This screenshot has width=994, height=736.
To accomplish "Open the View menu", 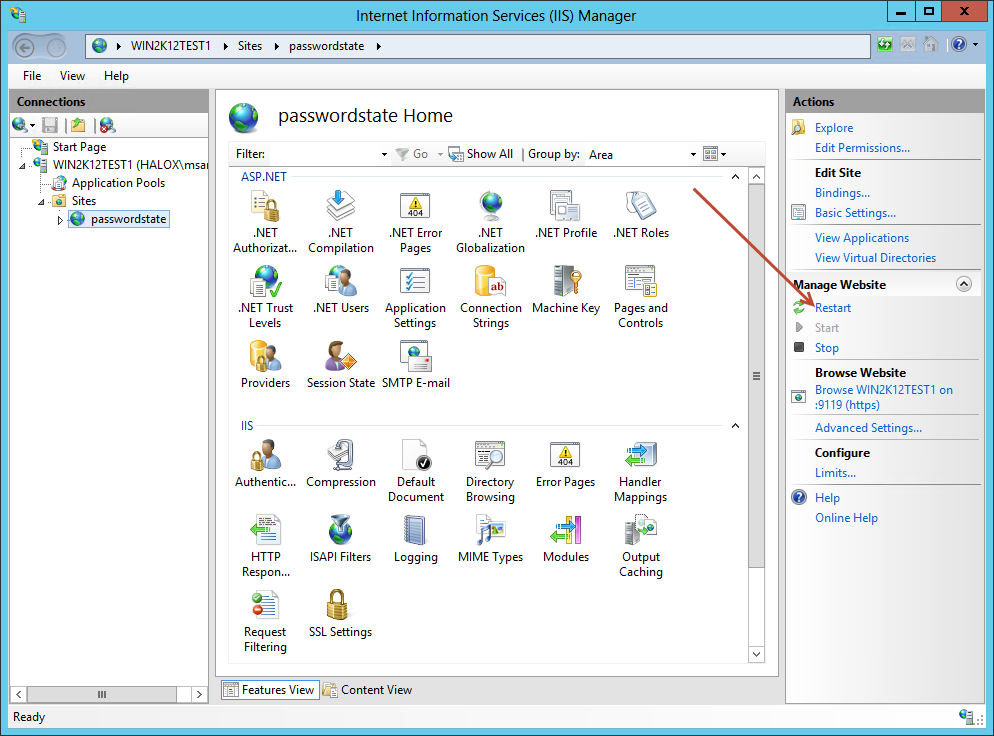I will tap(72, 76).
